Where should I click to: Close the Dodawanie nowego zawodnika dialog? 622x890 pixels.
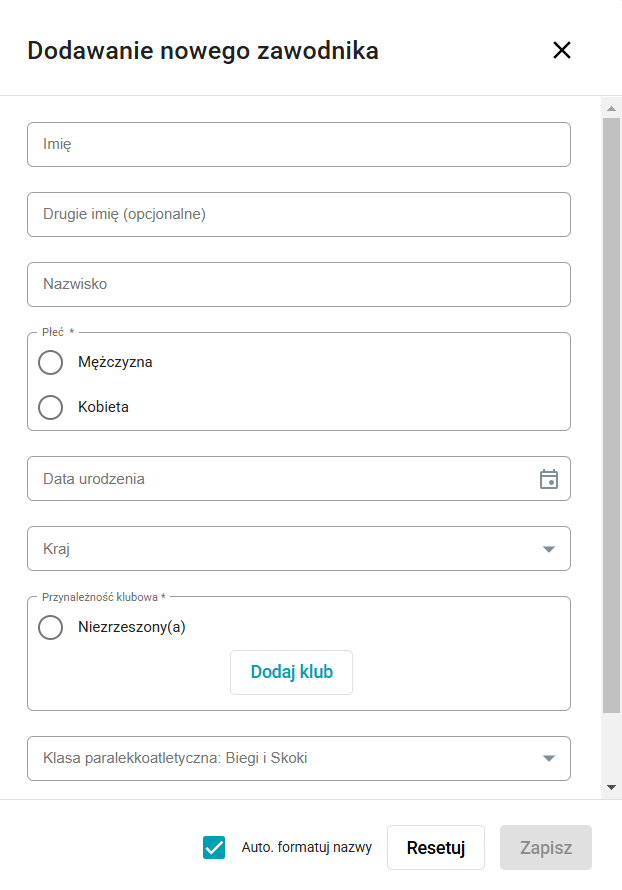coord(562,50)
